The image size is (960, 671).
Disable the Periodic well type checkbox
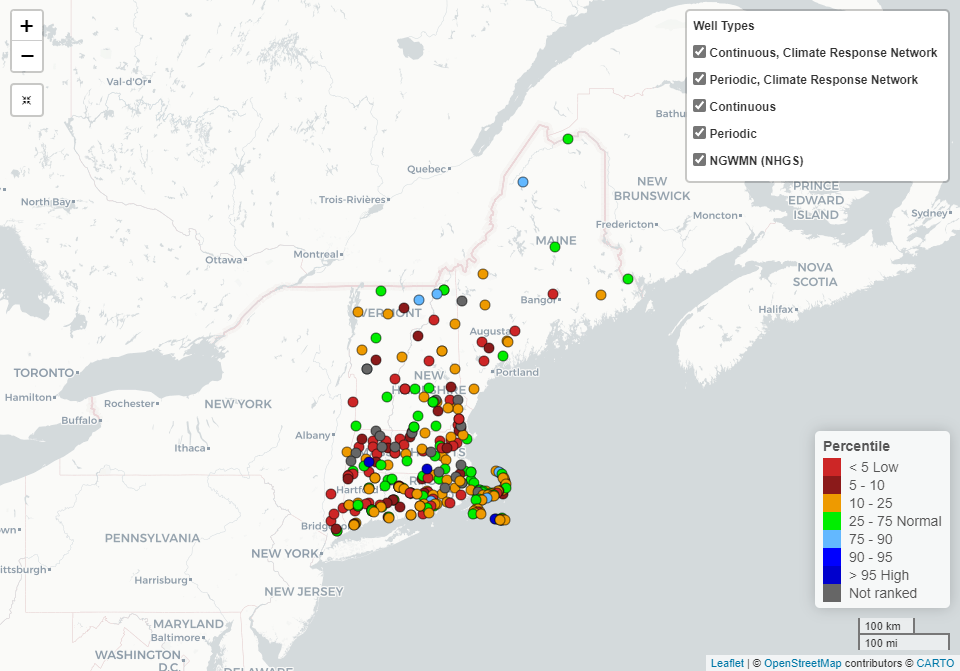tap(700, 133)
